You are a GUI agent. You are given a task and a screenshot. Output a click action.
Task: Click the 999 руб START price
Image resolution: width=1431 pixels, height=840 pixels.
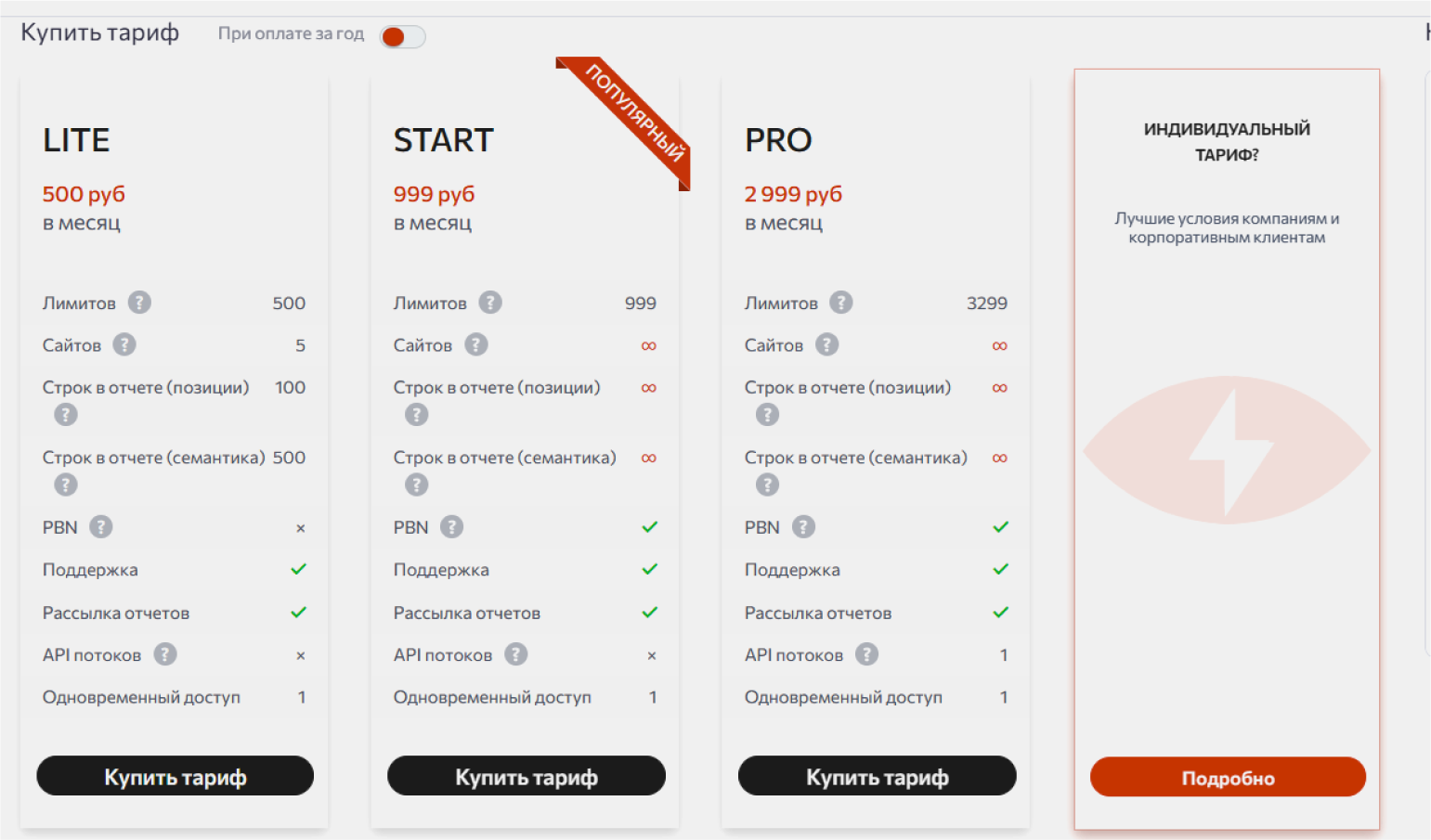[x=434, y=194]
